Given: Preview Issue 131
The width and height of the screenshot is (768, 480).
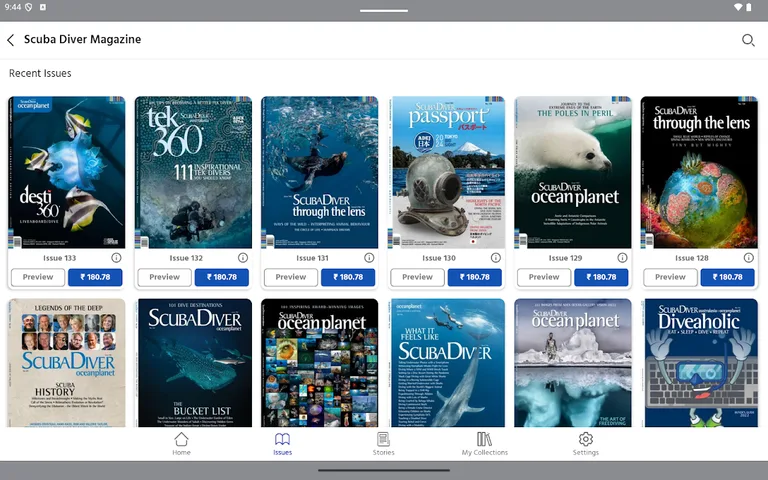Looking at the screenshot, I should (291, 277).
